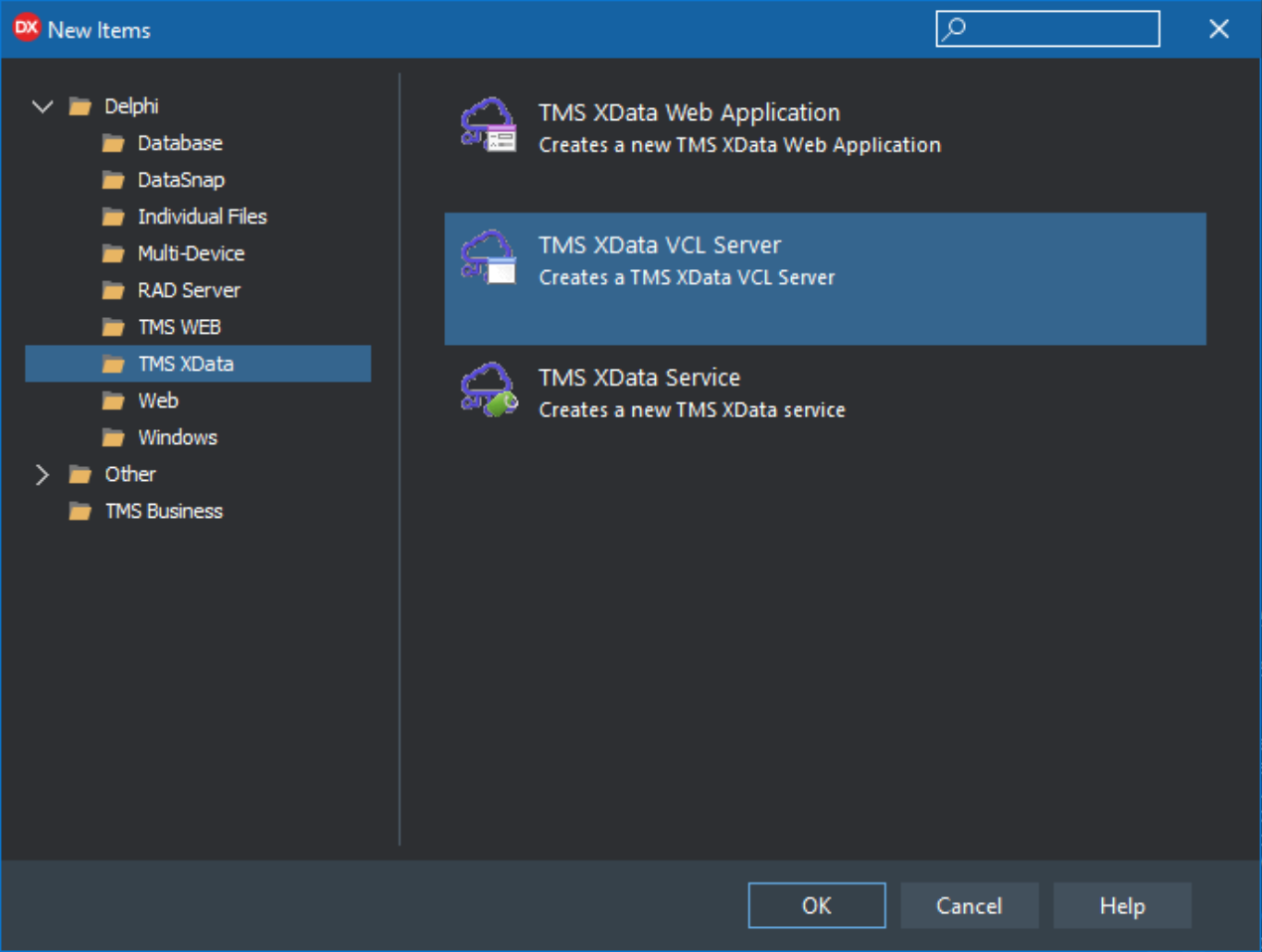This screenshot has width=1262, height=952.
Task: Select the TMS XData Service icon
Action: coord(489,390)
